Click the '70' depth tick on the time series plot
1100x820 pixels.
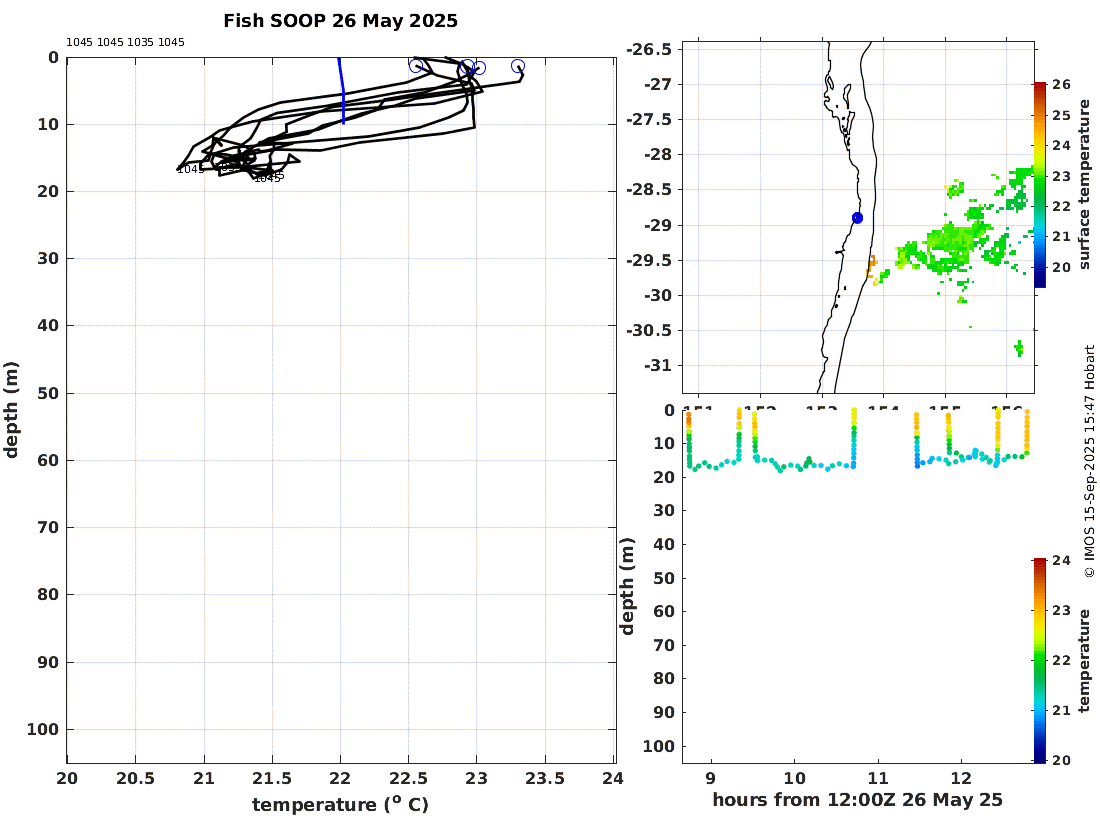pyautogui.click(x=664, y=645)
